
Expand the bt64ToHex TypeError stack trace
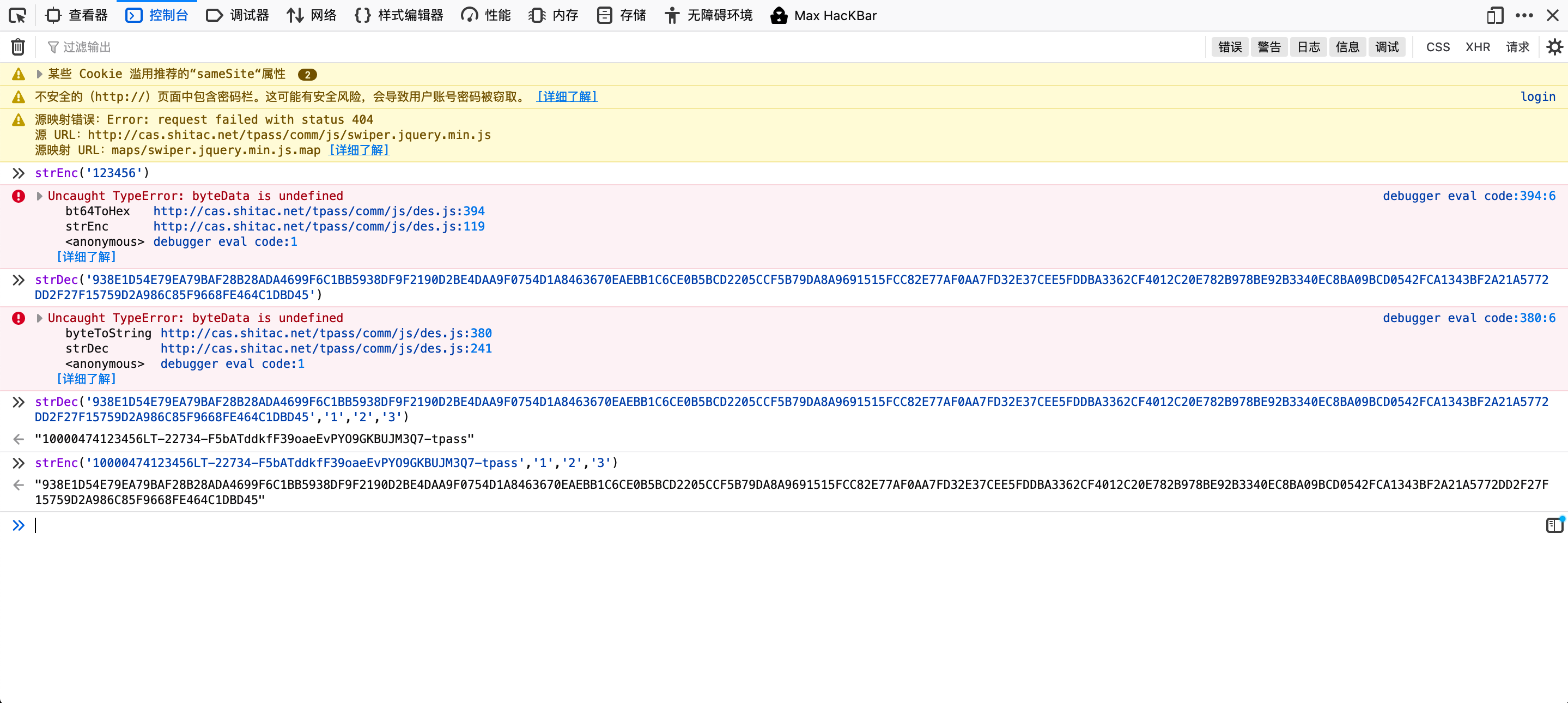click(x=40, y=196)
